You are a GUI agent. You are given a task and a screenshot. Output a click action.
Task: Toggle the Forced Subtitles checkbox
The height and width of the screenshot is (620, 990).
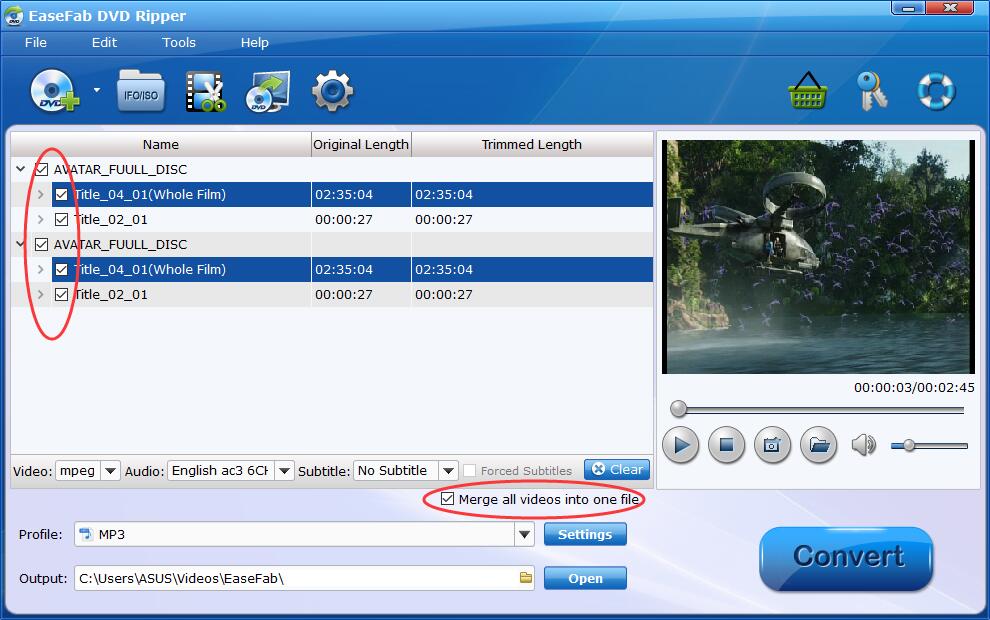[469, 470]
